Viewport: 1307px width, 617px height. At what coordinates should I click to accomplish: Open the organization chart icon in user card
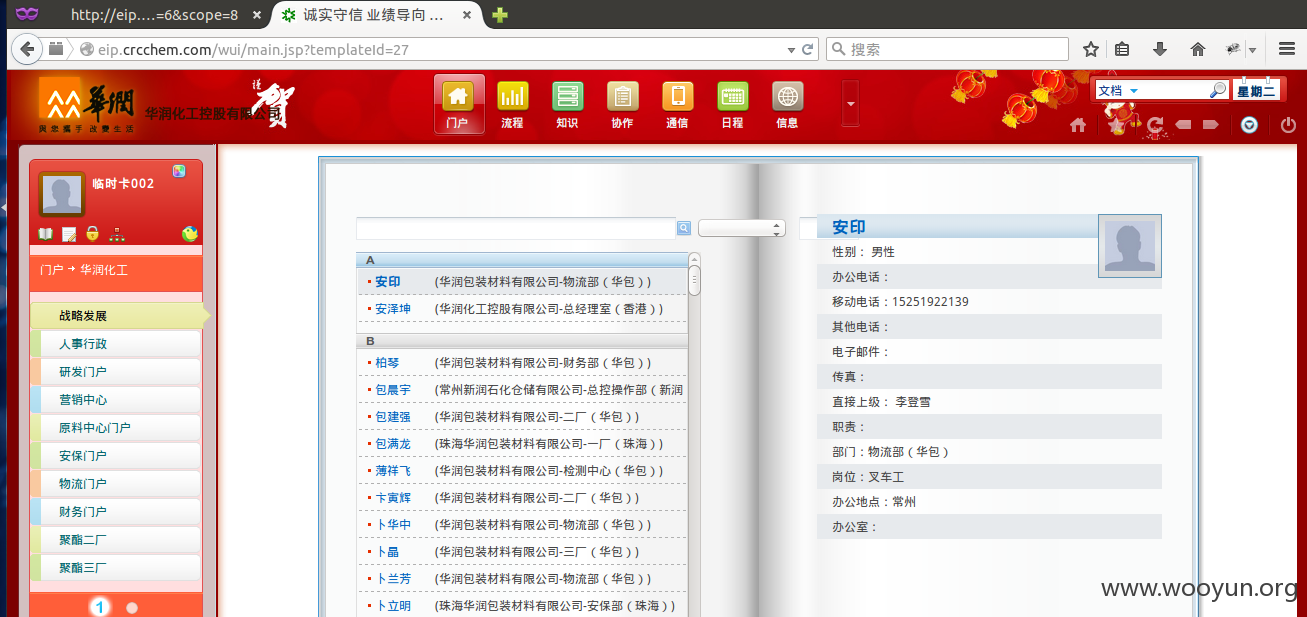click(117, 234)
